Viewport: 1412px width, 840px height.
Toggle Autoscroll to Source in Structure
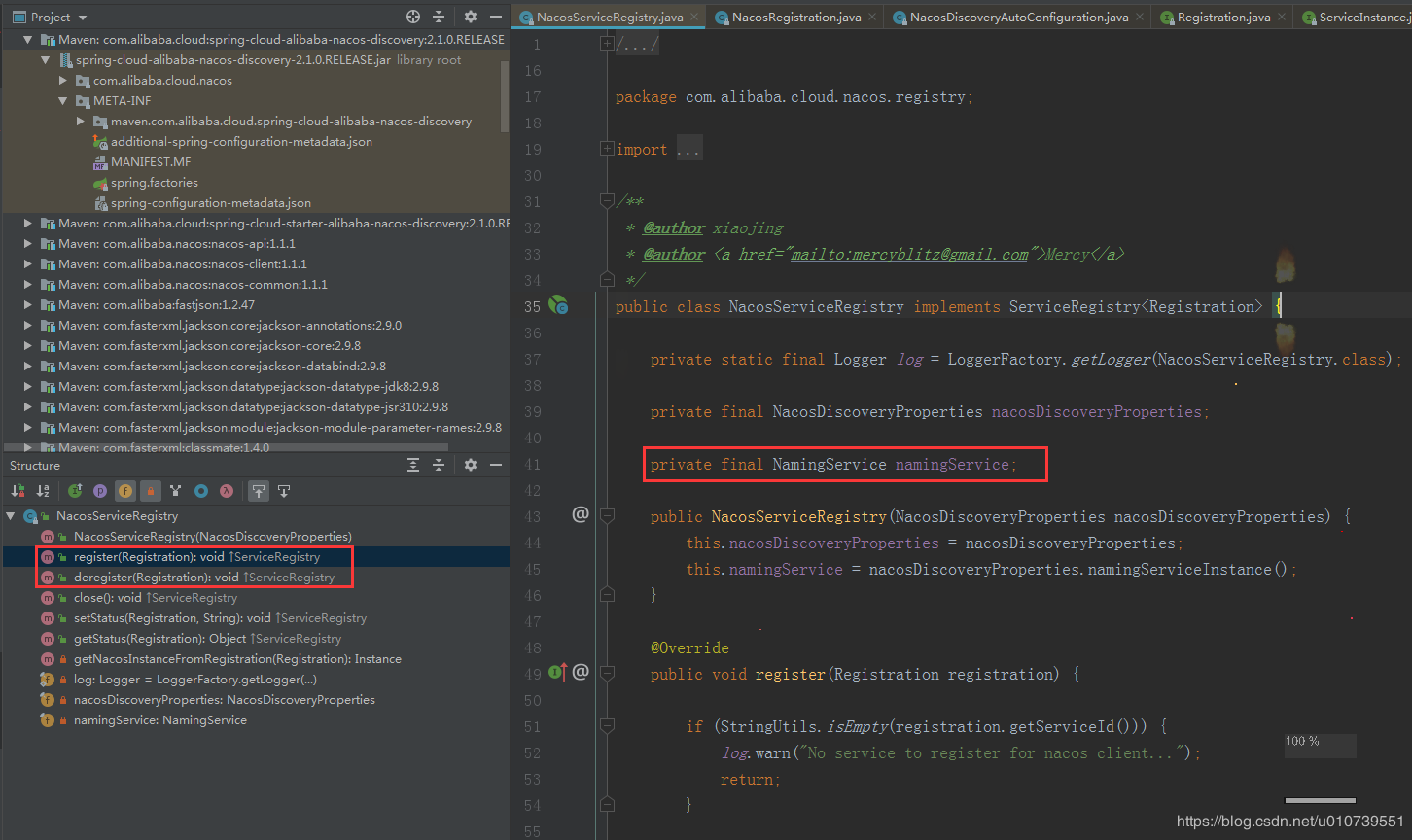[258, 491]
